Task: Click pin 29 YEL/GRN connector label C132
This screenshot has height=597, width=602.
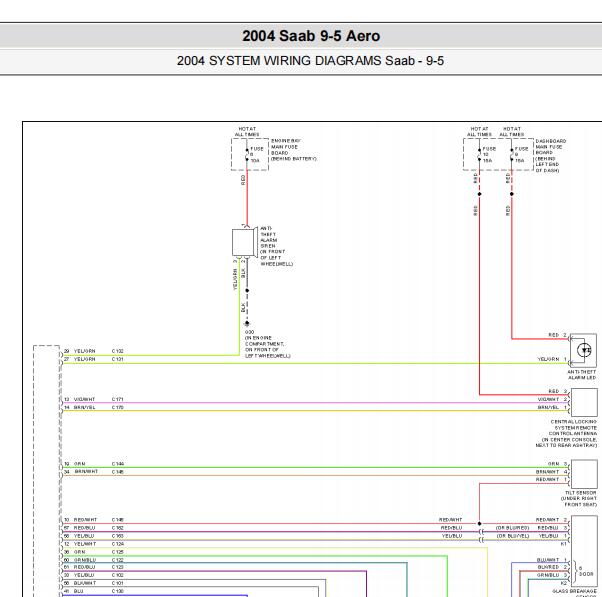Action: pyautogui.click(x=117, y=351)
